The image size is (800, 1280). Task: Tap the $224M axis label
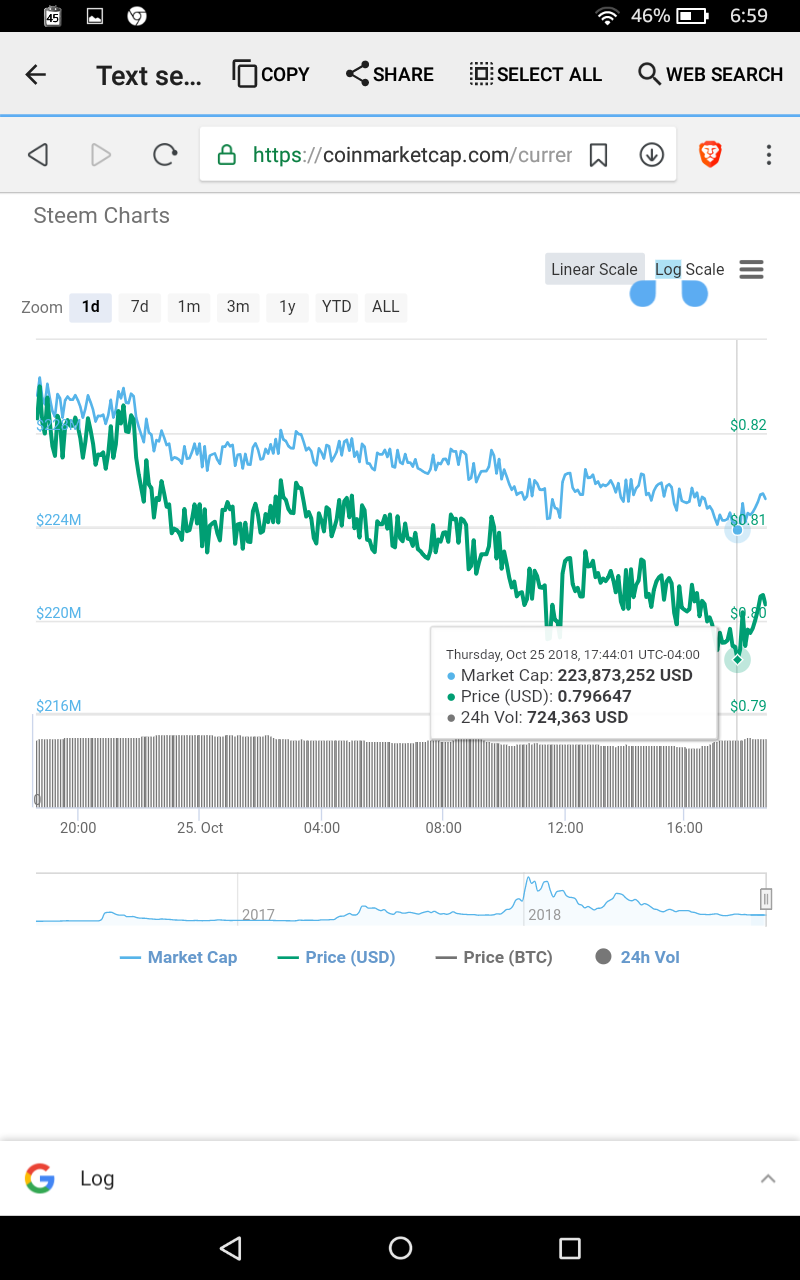pos(59,520)
